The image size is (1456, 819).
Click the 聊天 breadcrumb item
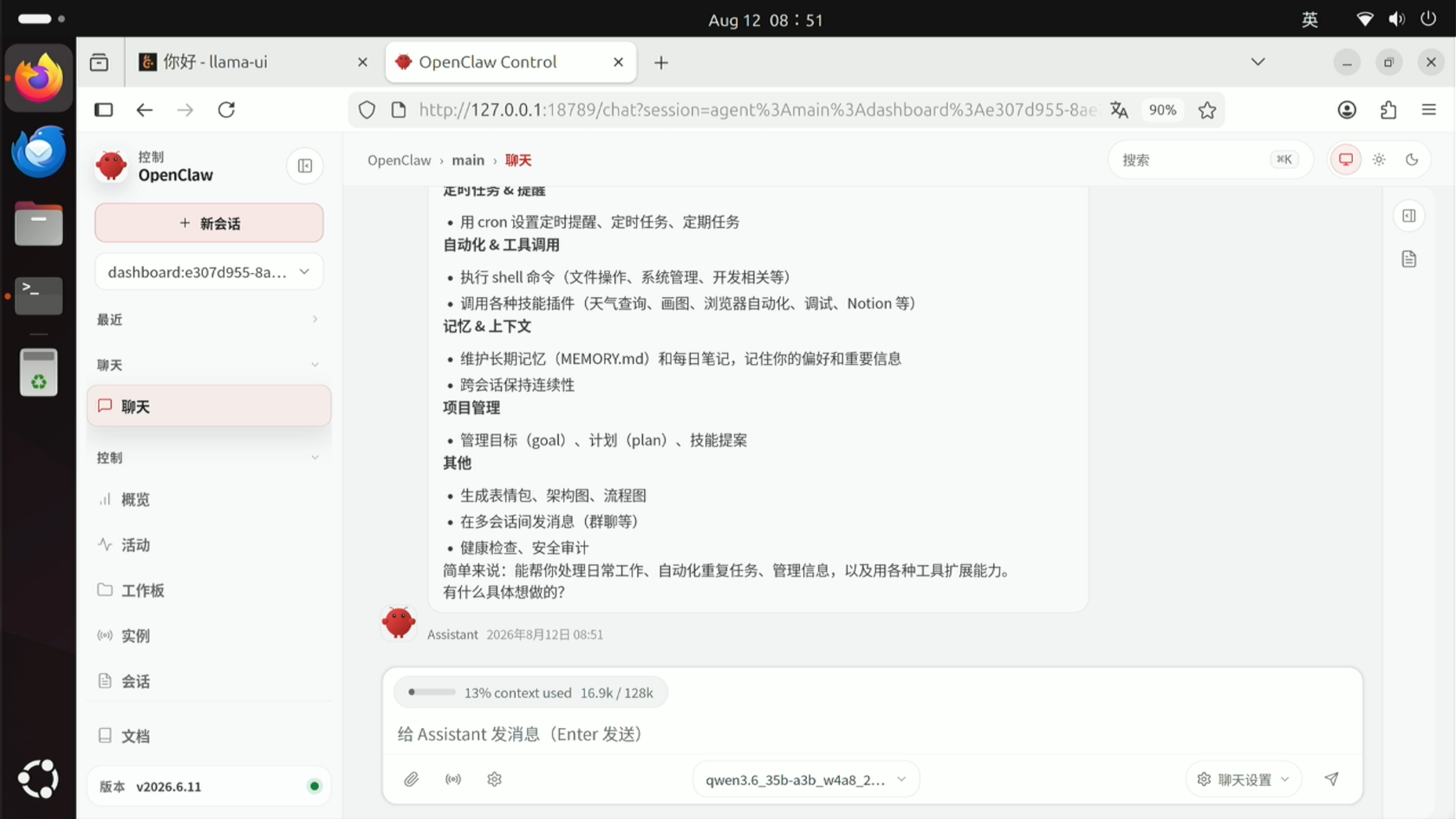click(518, 160)
